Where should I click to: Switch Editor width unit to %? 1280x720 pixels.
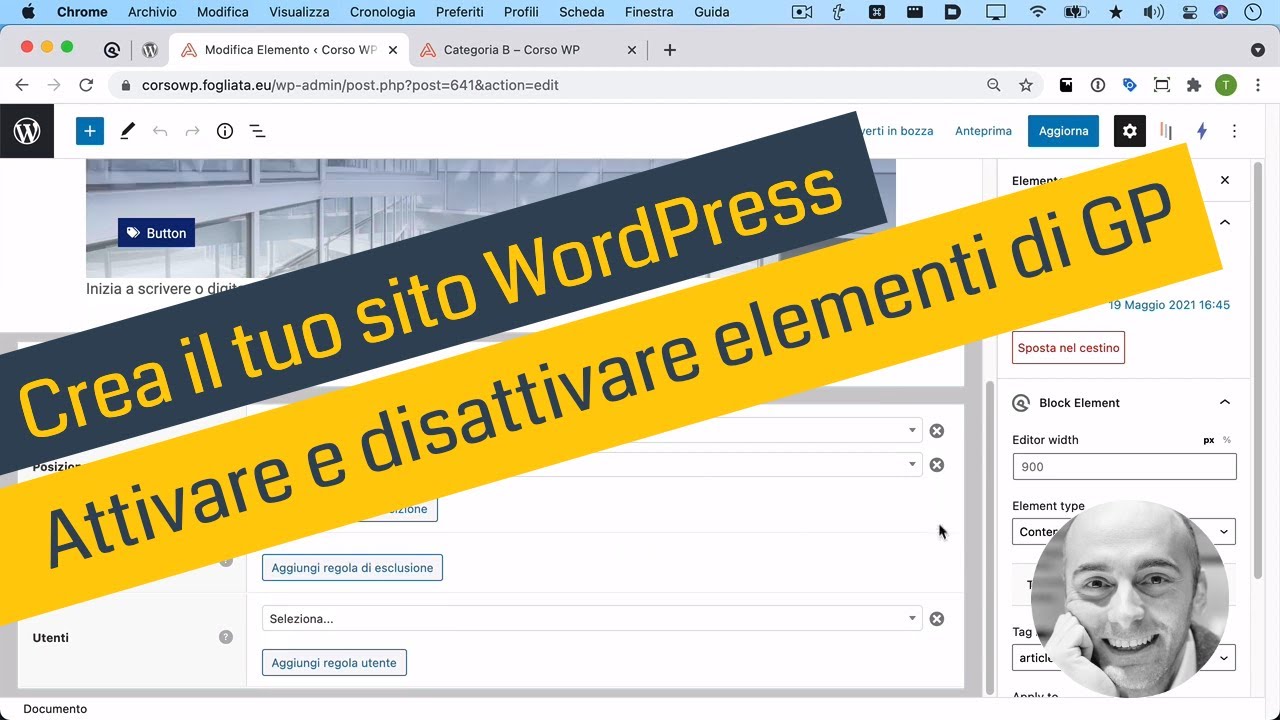pos(1227,440)
